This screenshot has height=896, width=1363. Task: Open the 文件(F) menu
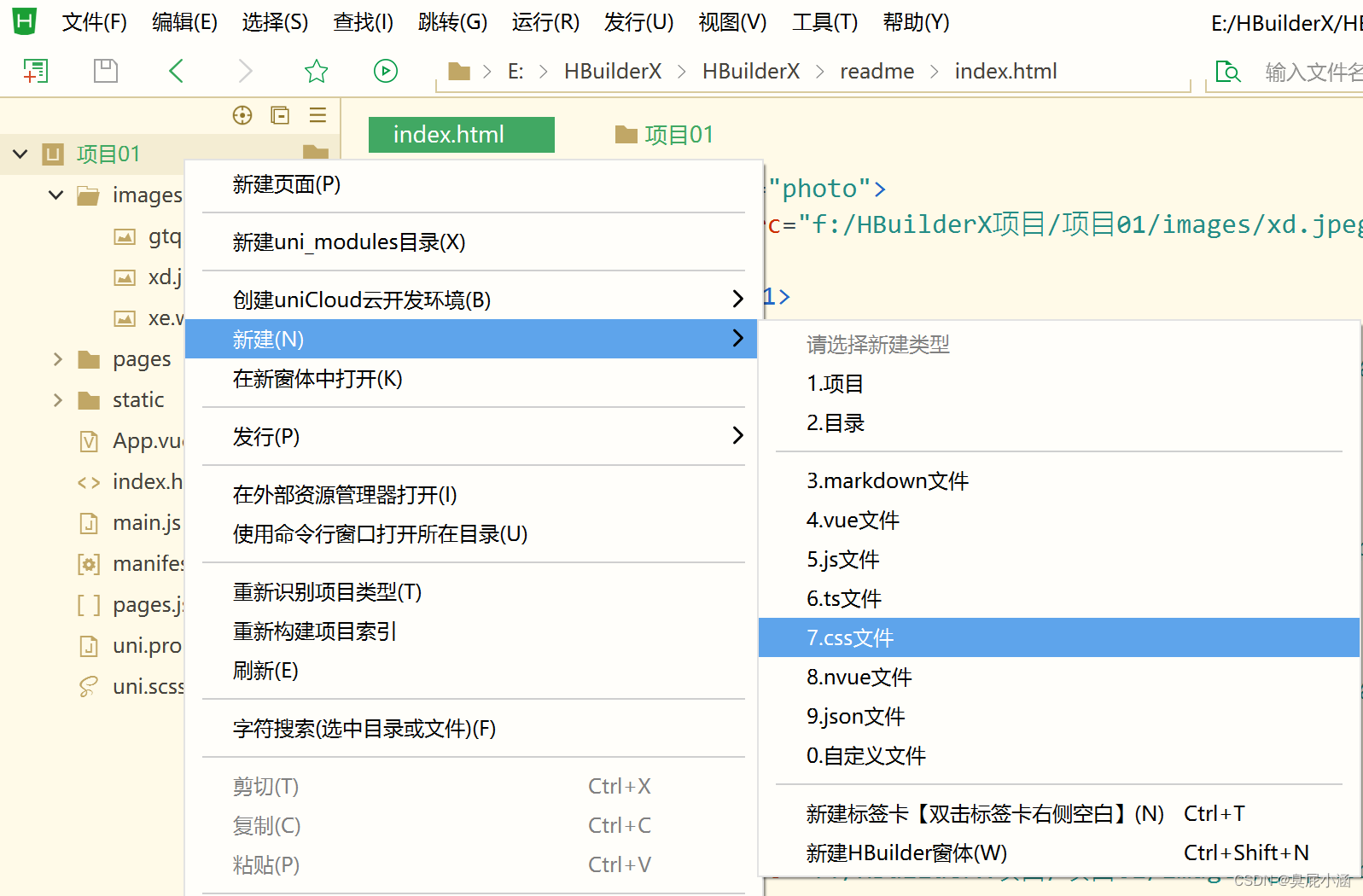95,22
